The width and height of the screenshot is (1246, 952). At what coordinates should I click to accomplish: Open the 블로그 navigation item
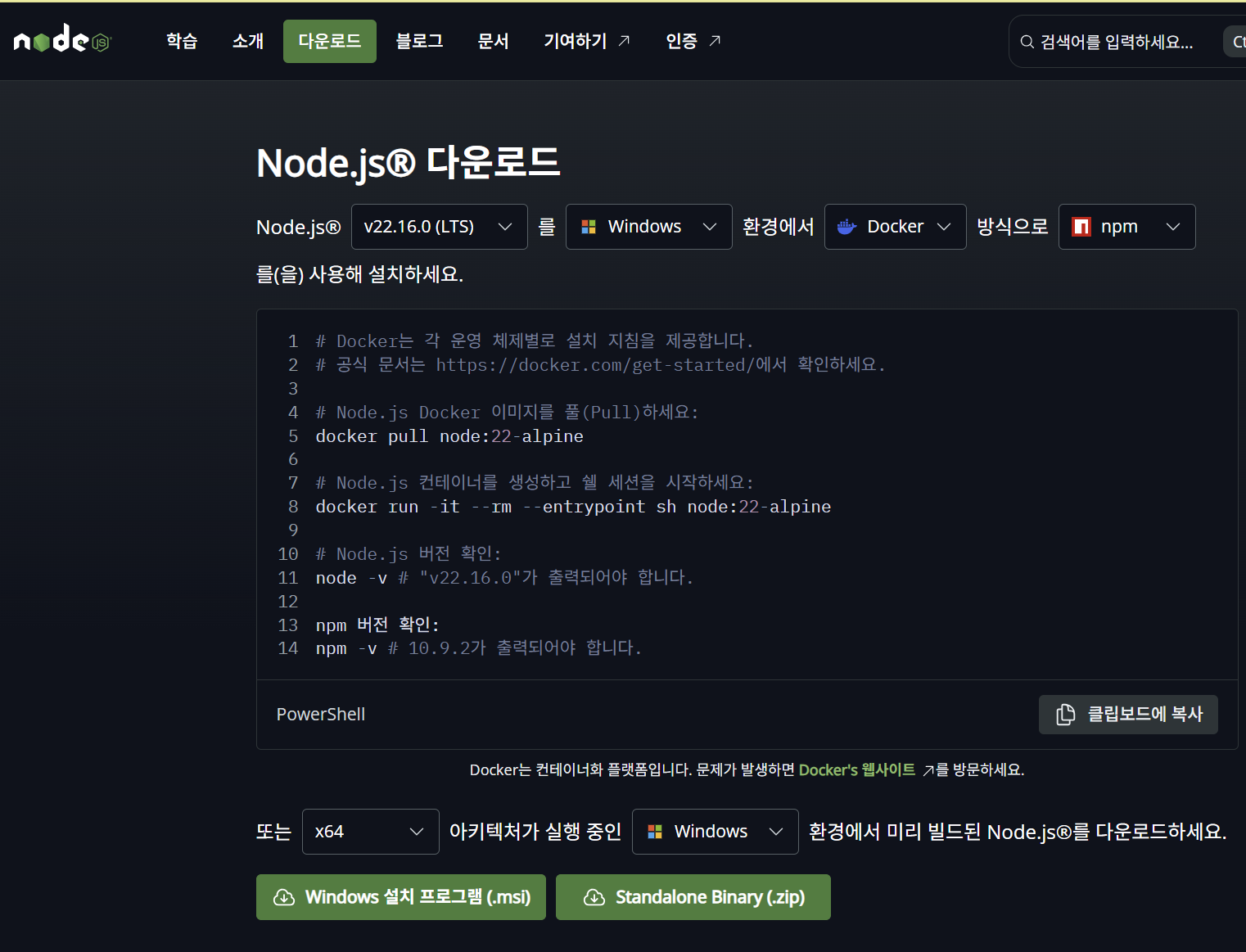click(x=419, y=41)
